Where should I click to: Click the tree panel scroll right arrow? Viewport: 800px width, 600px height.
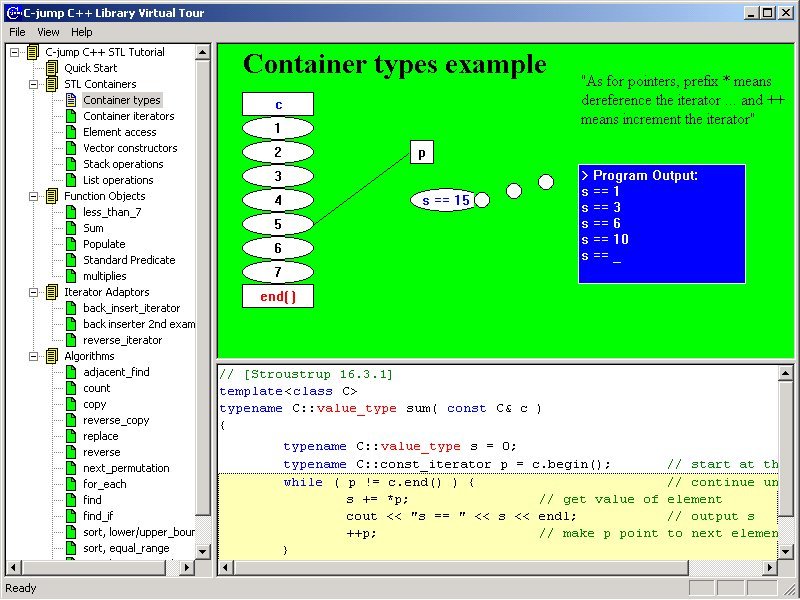point(187,567)
